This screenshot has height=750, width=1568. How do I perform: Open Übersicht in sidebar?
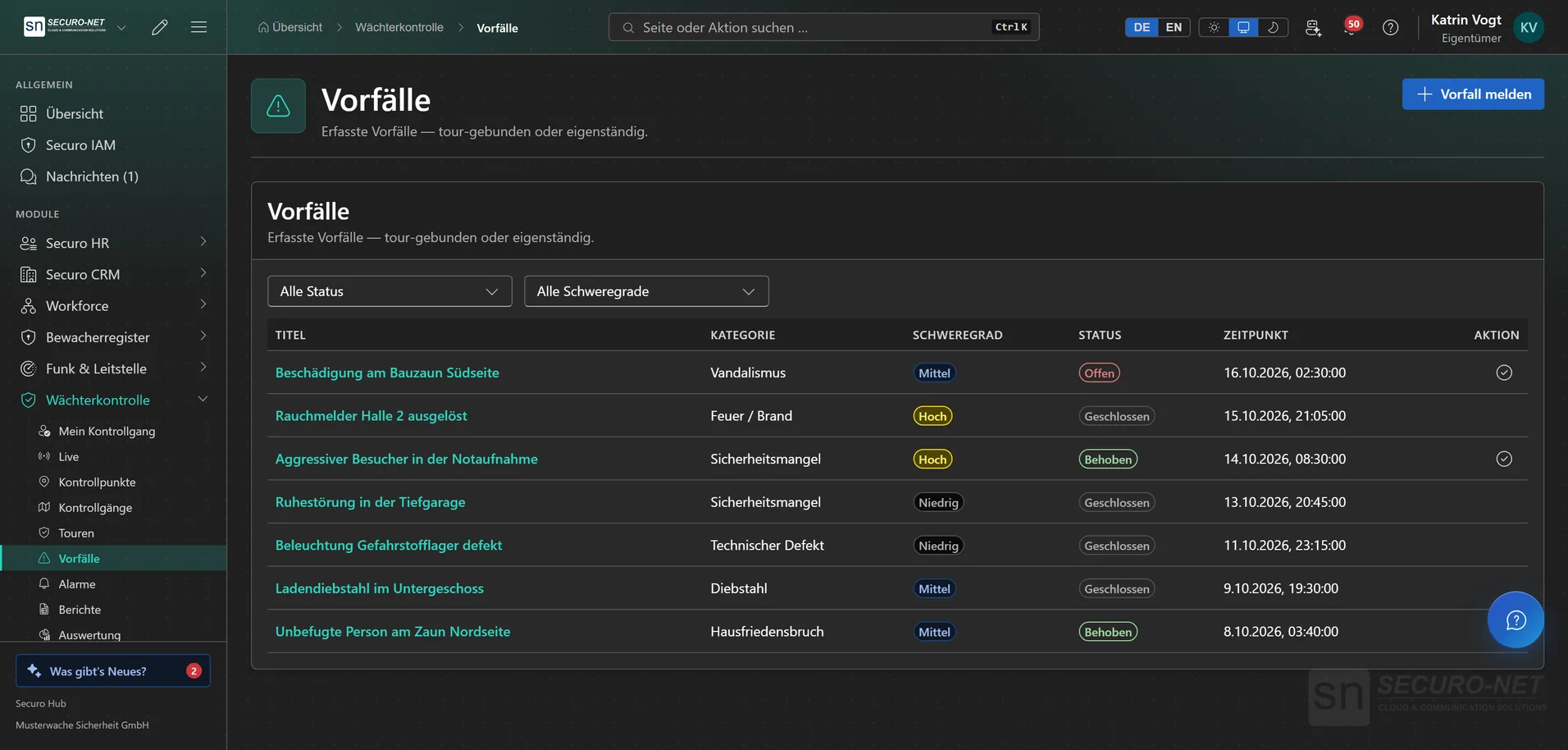click(113, 113)
